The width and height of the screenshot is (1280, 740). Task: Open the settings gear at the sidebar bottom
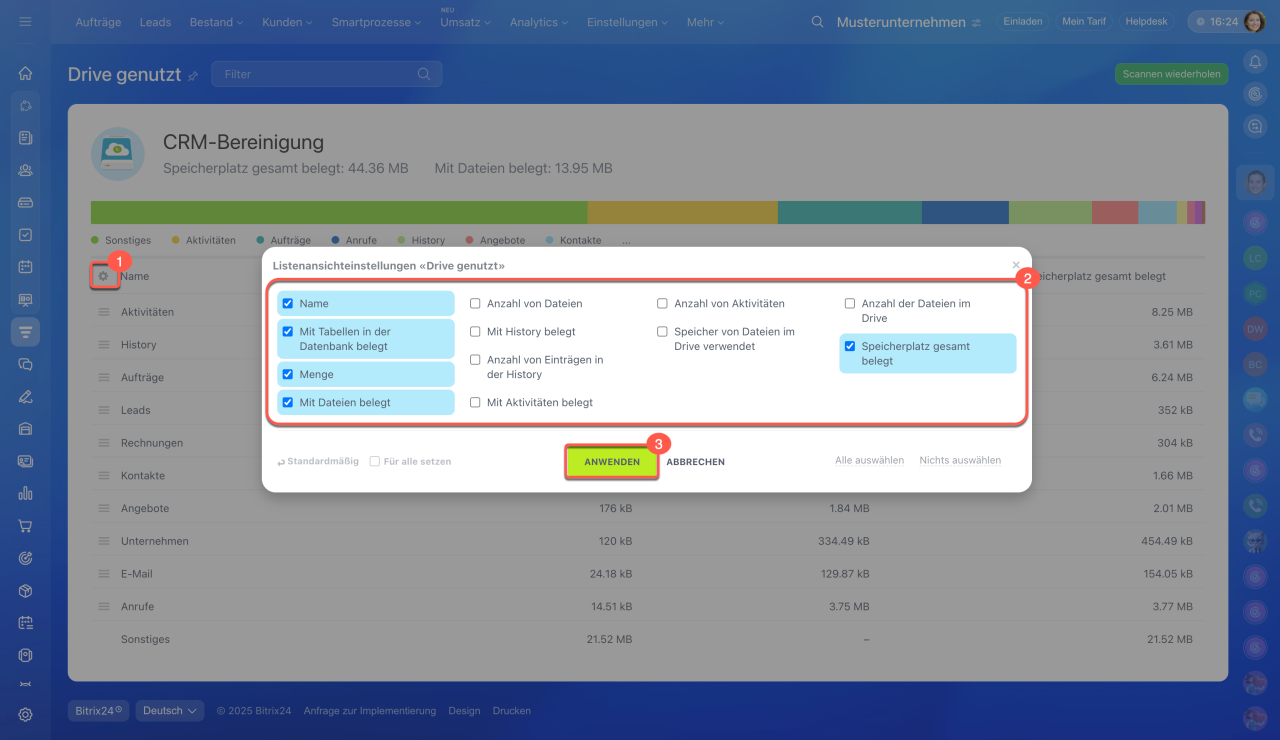pyautogui.click(x=26, y=714)
